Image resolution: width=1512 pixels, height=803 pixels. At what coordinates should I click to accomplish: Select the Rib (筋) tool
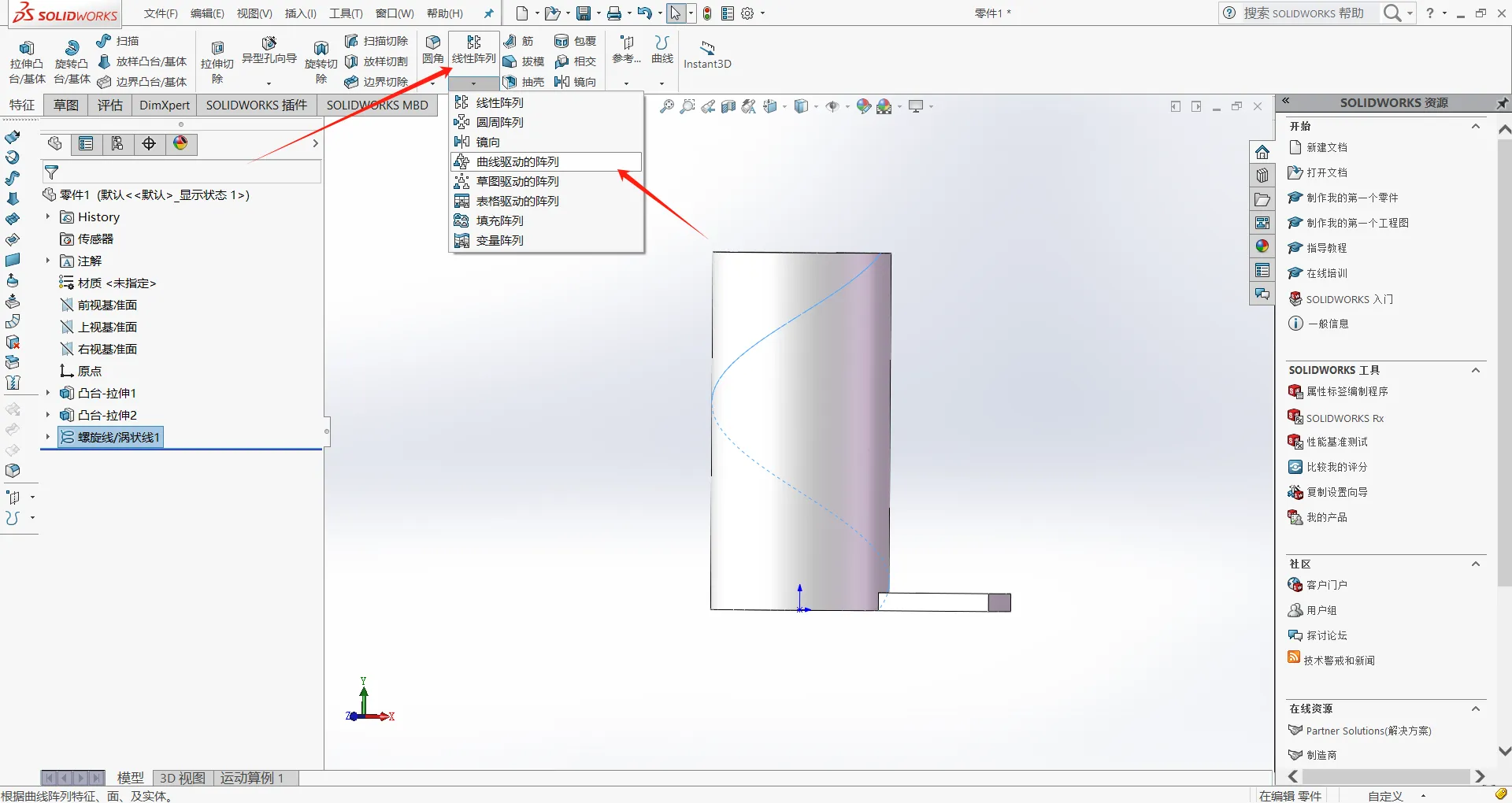point(519,41)
